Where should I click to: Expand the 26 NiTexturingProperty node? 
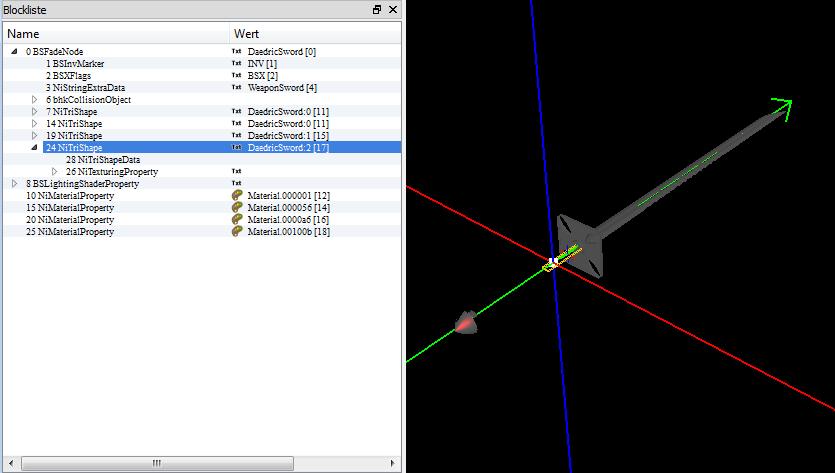coord(54,172)
